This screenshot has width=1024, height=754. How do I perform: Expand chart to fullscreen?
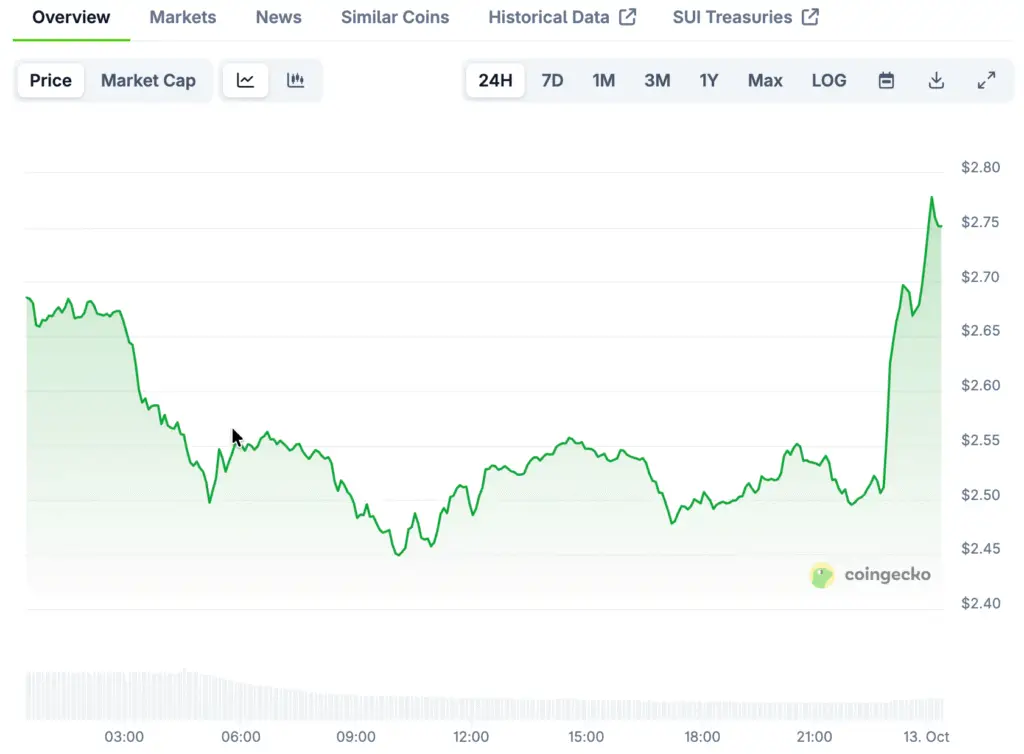point(986,81)
